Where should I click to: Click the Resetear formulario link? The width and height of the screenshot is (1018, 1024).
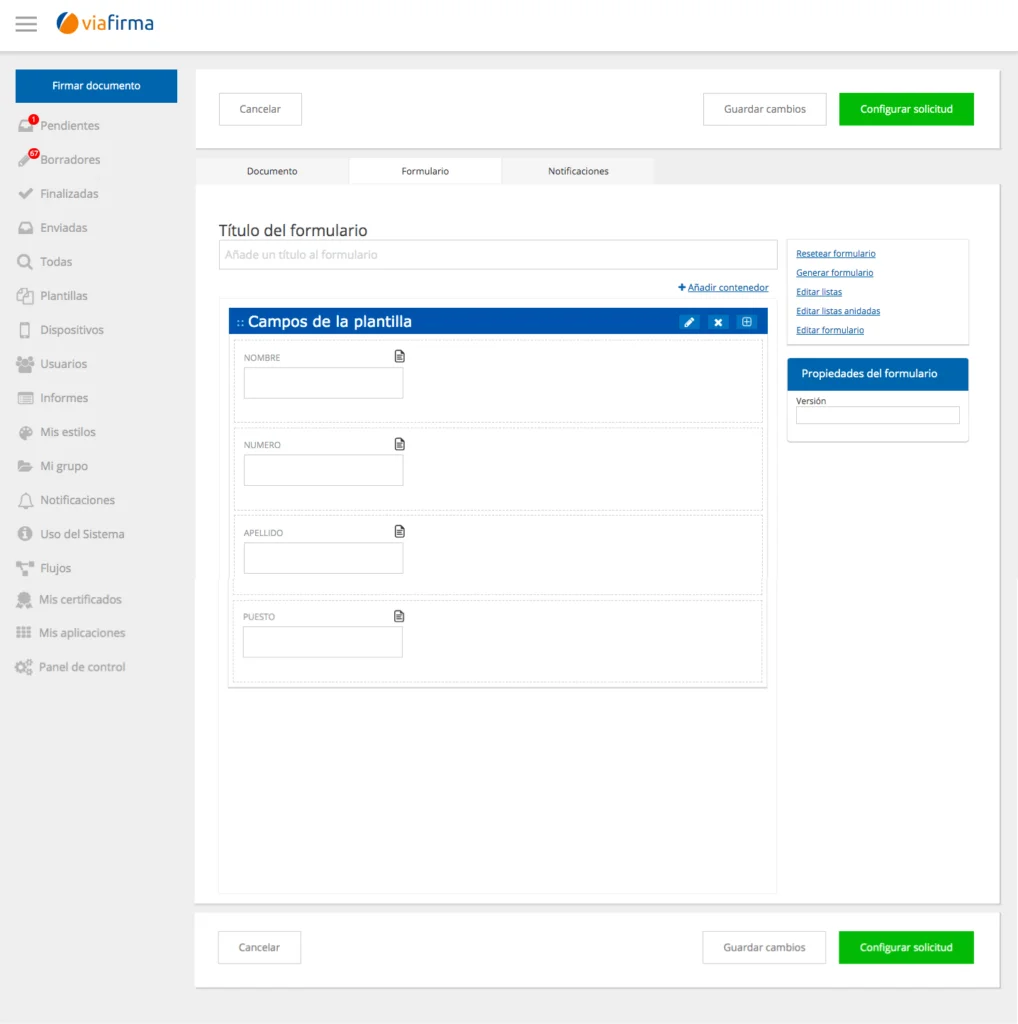coord(835,253)
